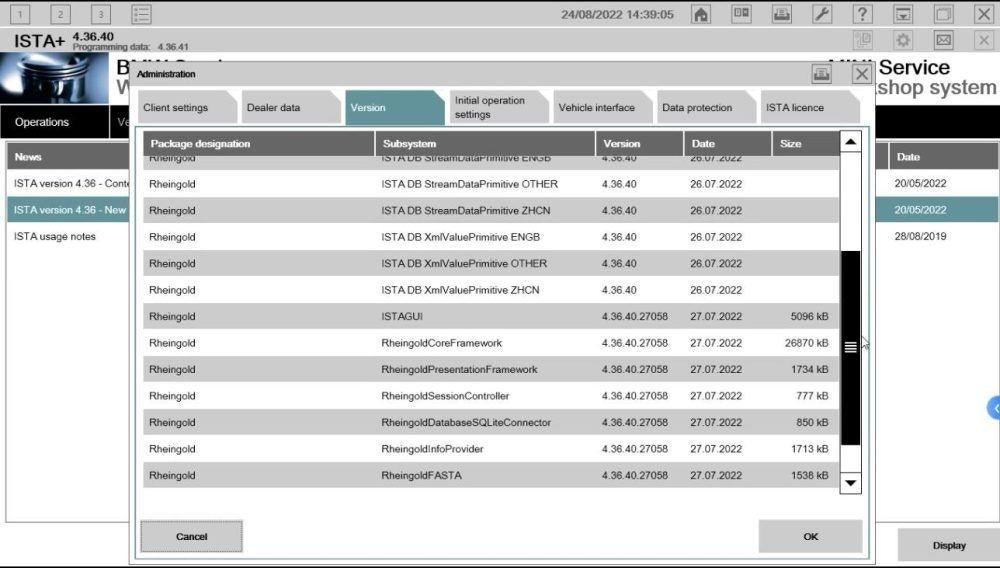The width and height of the screenshot is (1000, 568).
Task: Click the Display button
Action: coord(948,545)
